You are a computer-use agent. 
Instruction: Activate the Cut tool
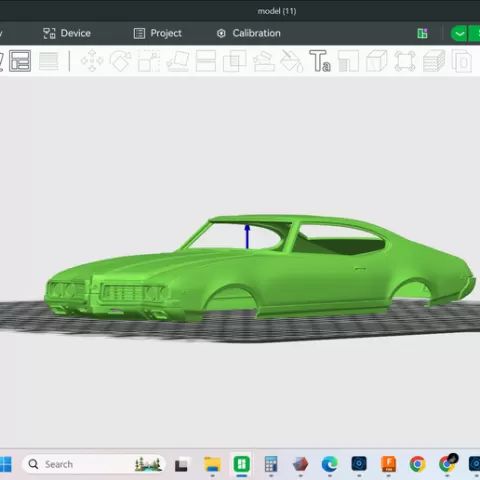click(x=206, y=61)
